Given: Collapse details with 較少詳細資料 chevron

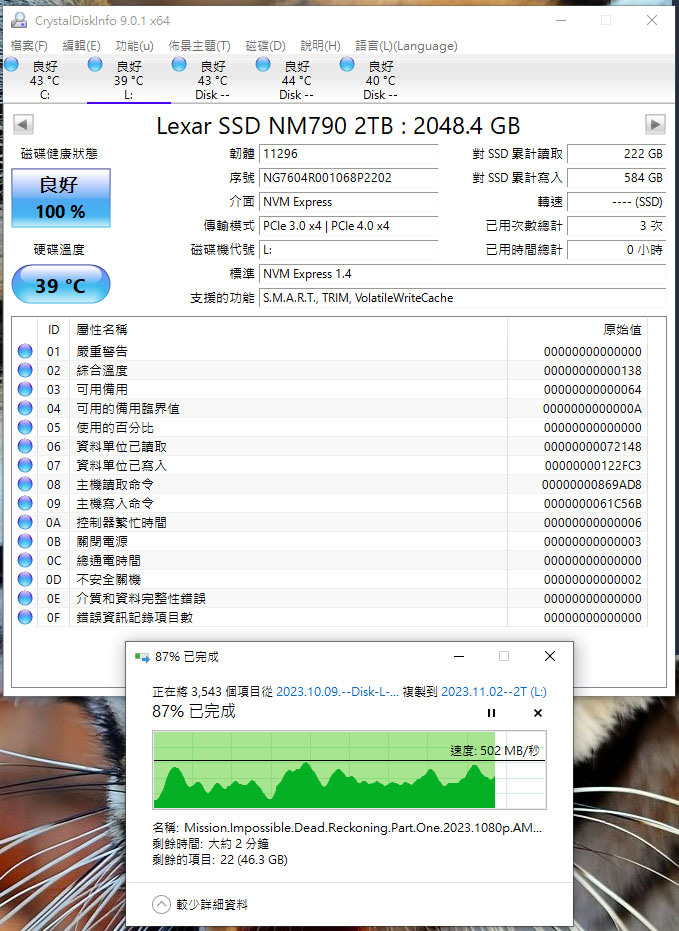Looking at the screenshot, I should click(161, 904).
